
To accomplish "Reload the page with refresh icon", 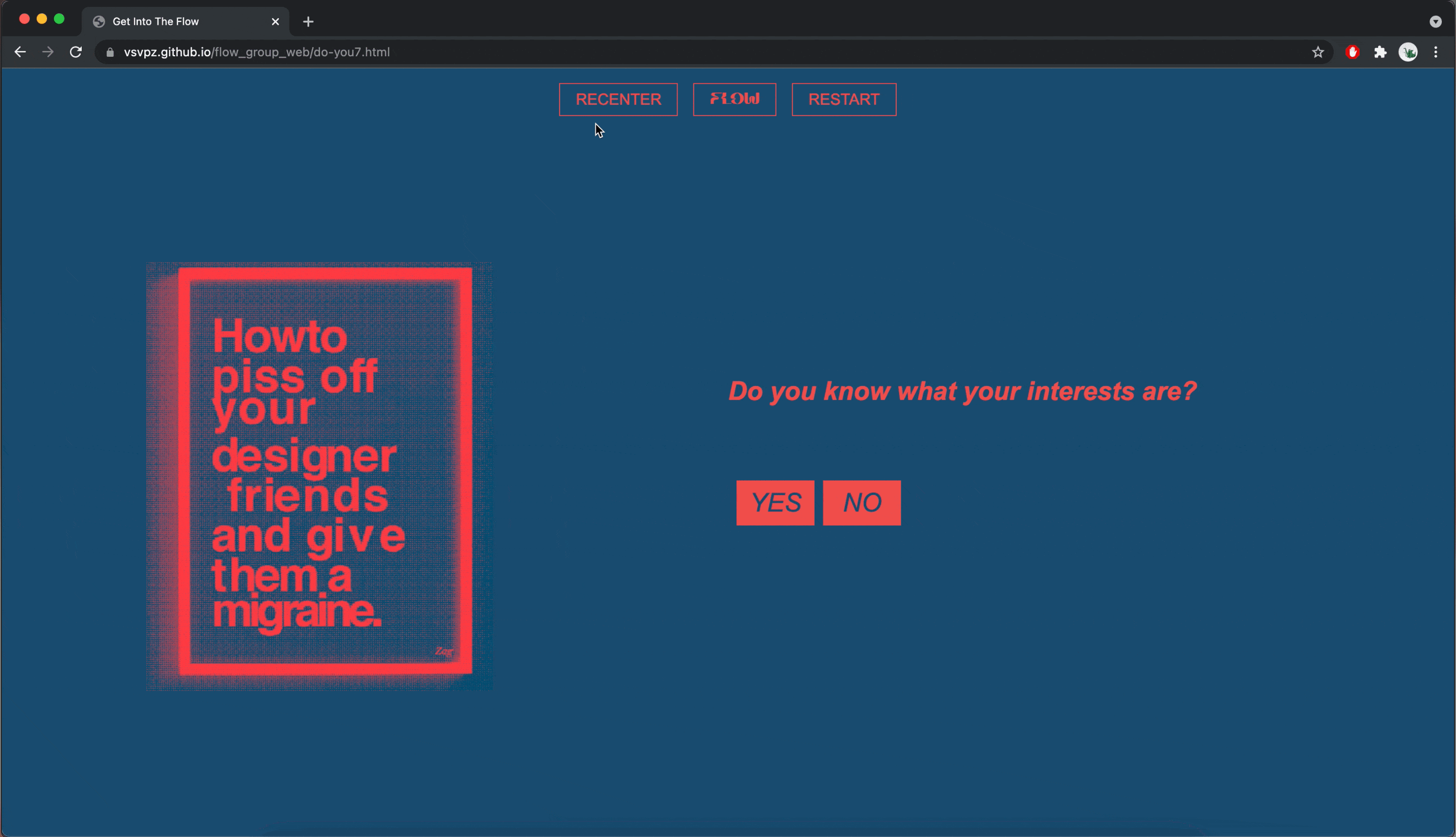I will [x=76, y=52].
